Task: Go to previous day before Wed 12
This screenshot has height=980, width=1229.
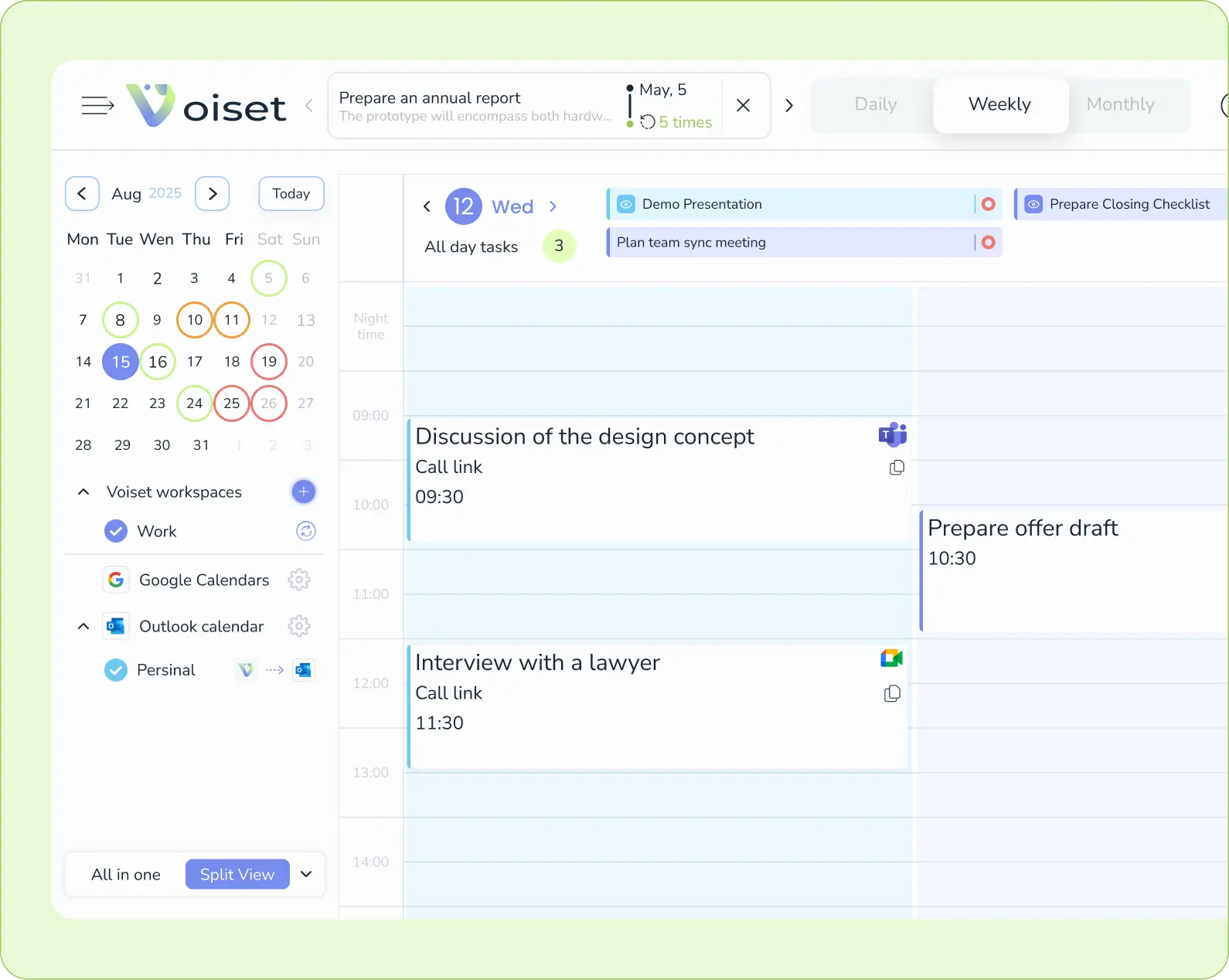Action: pyautogui.click(x=427, y=206)
